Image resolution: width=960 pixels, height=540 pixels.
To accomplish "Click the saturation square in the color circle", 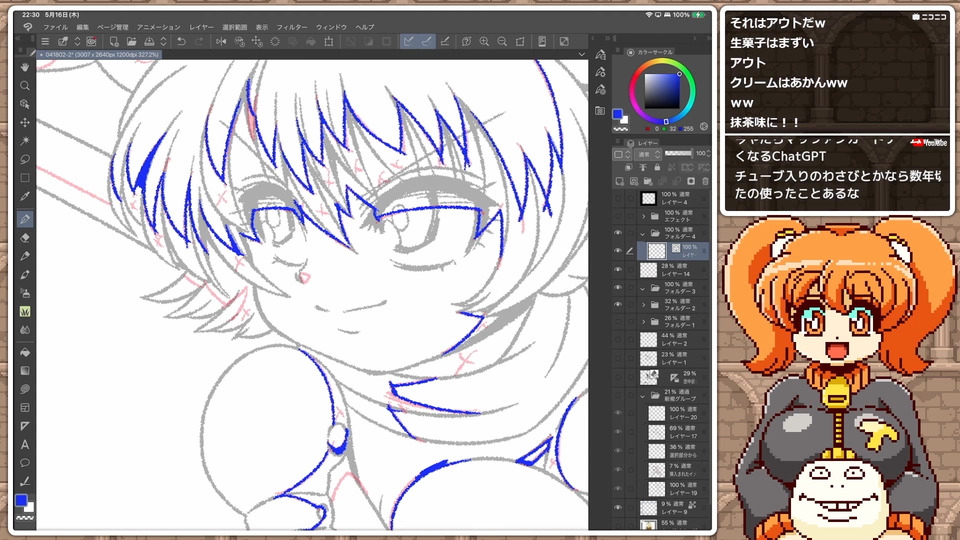I will [662, 91].
